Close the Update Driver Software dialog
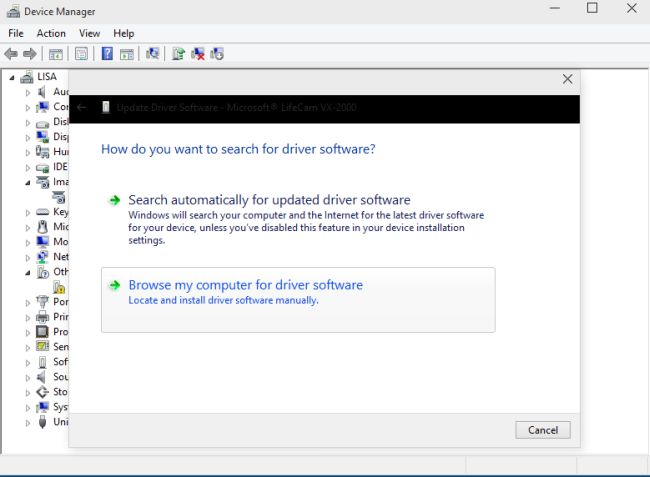 tap(568, 79)
